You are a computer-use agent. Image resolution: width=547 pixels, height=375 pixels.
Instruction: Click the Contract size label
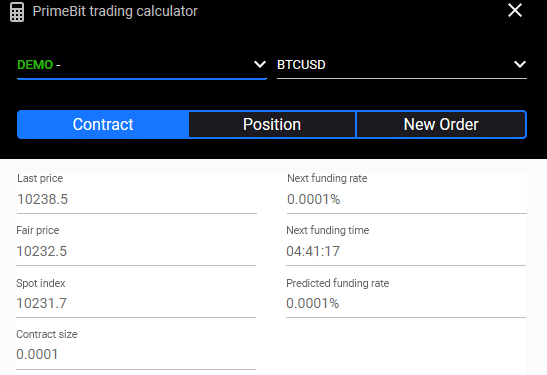(47, 334)
